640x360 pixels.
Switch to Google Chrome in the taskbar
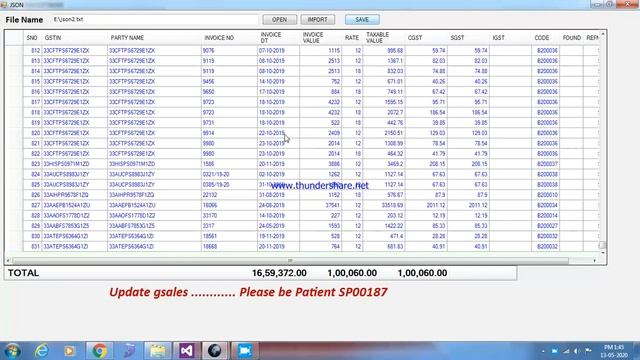click(99, 351)
